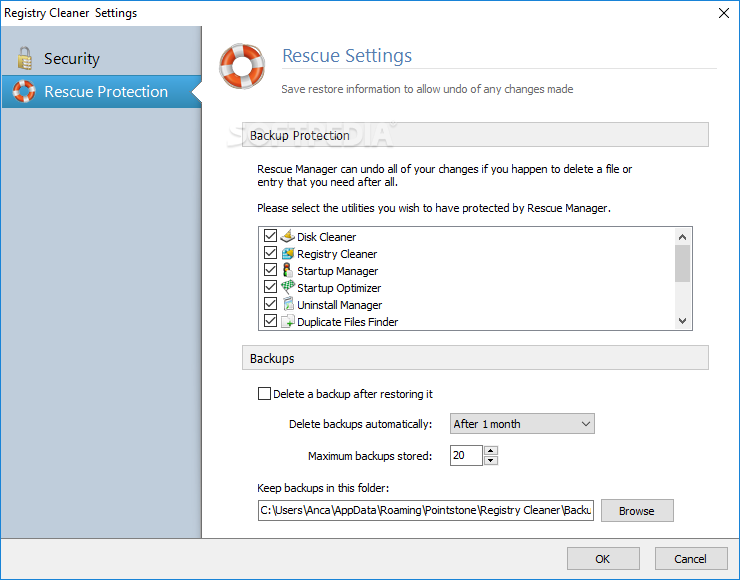Select the Uninstall Manager list entry text
This screenshot has width=740, height=580.
point(339,305)
